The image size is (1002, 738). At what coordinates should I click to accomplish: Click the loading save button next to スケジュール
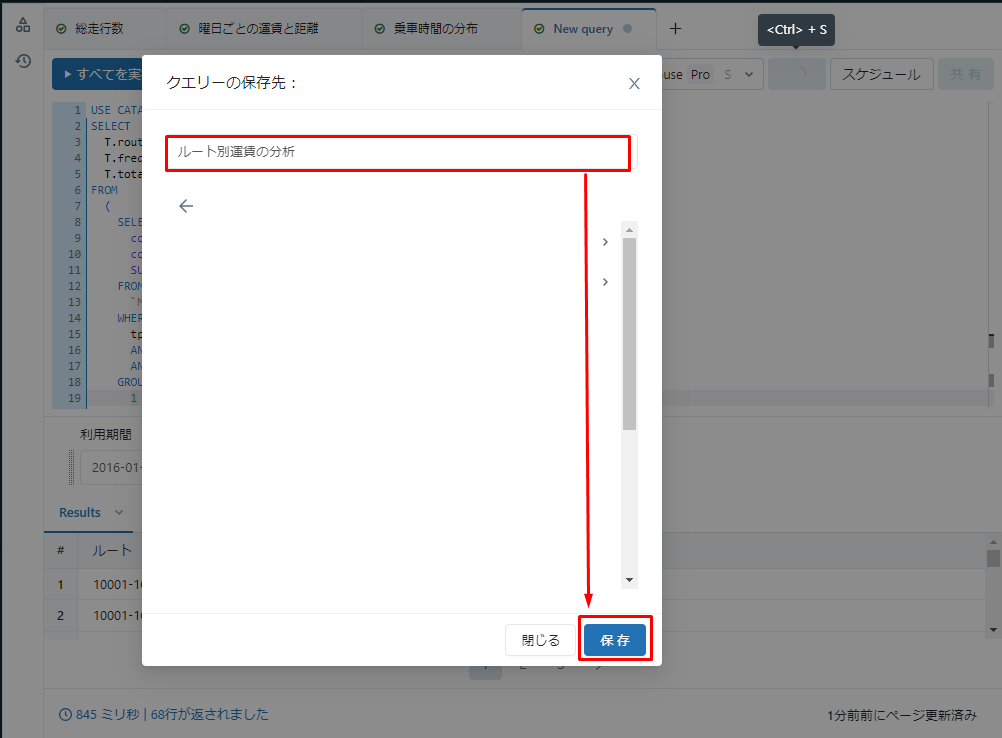click(797, 74)
